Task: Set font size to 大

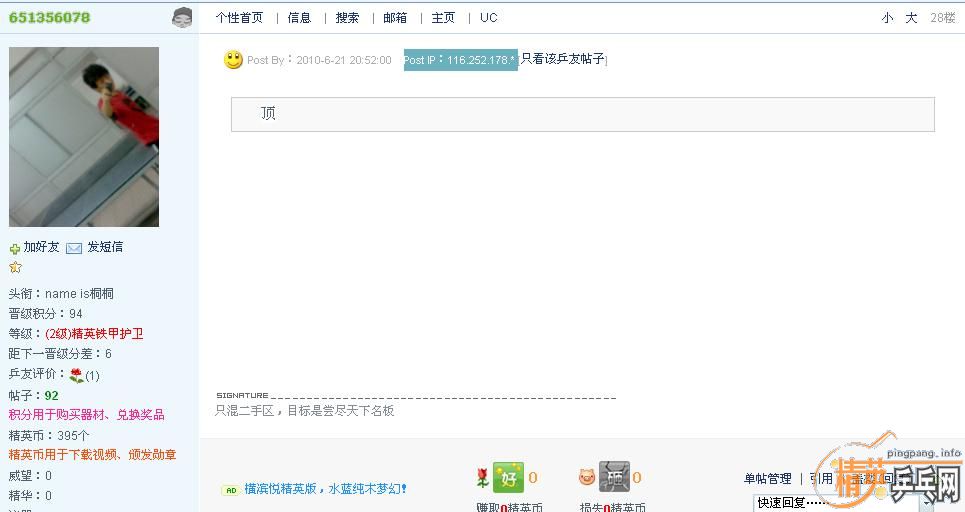Action: coord(911,18)
